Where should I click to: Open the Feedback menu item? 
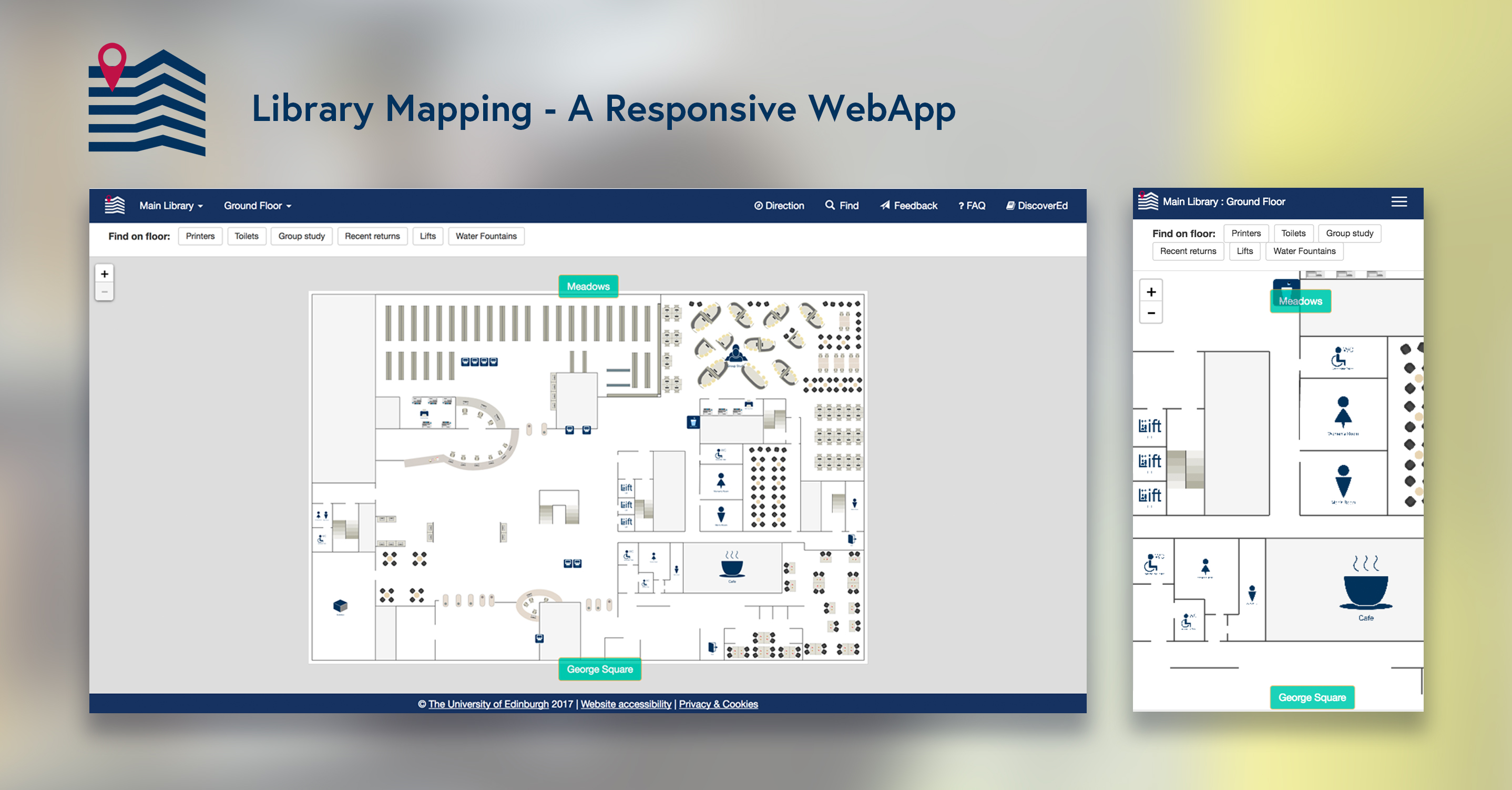click(x=908, y=206)
